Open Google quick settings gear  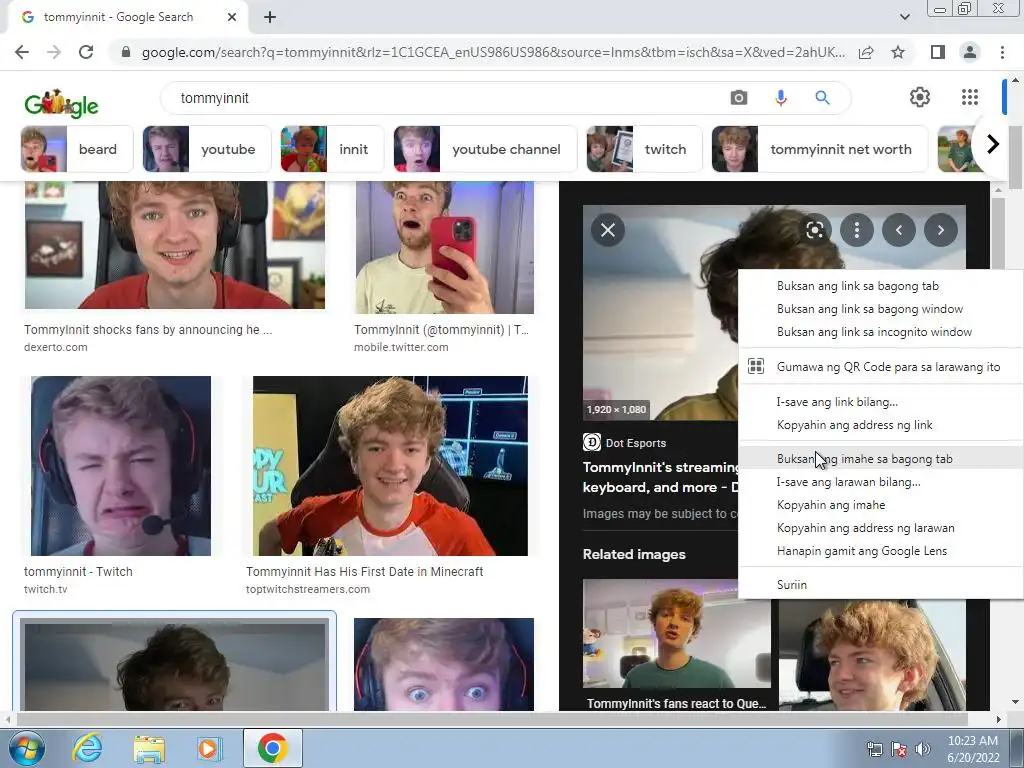point(920,97)
